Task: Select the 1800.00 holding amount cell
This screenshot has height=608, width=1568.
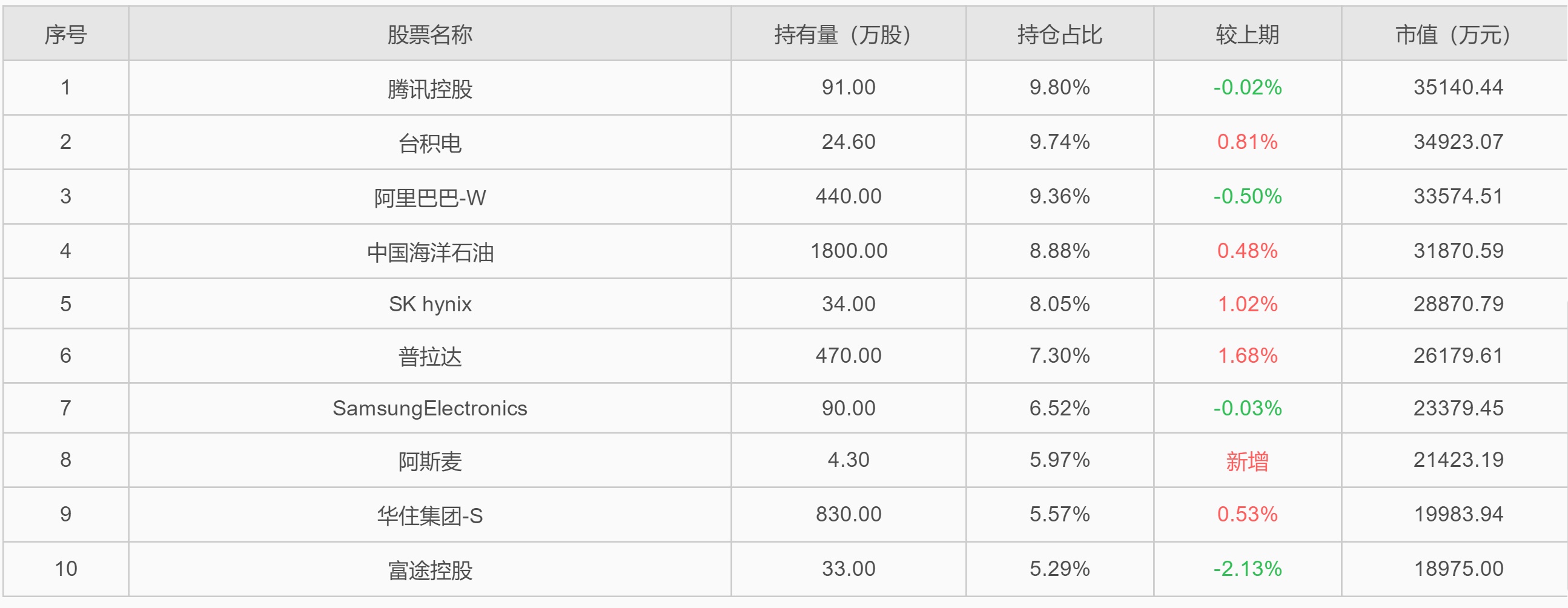Action: (849, 251)
